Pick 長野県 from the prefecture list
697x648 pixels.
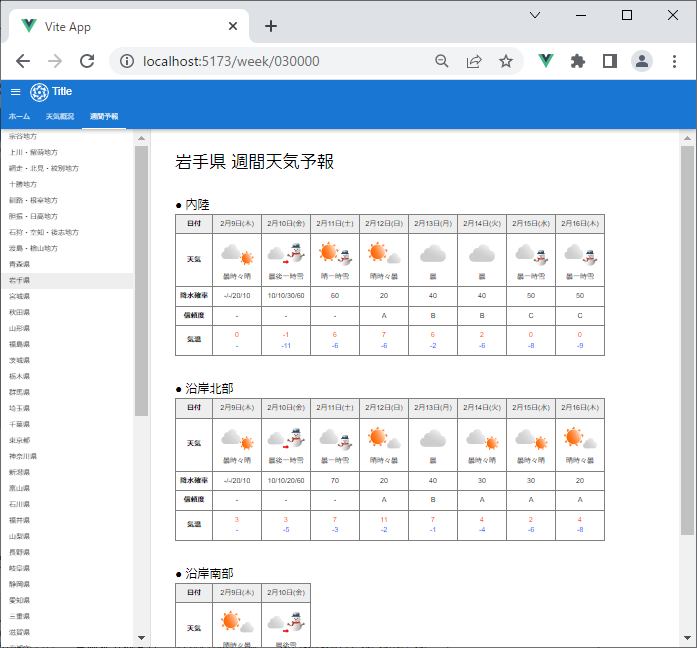(67, 552)
